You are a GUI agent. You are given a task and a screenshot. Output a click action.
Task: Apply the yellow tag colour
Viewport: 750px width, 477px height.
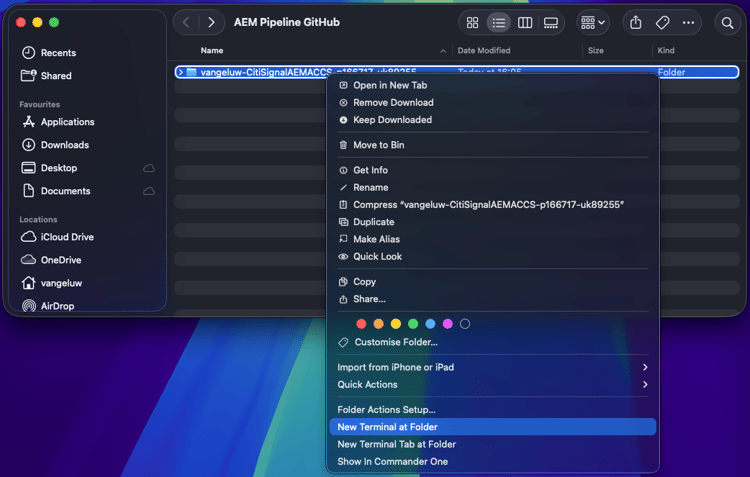pos(396,324)
